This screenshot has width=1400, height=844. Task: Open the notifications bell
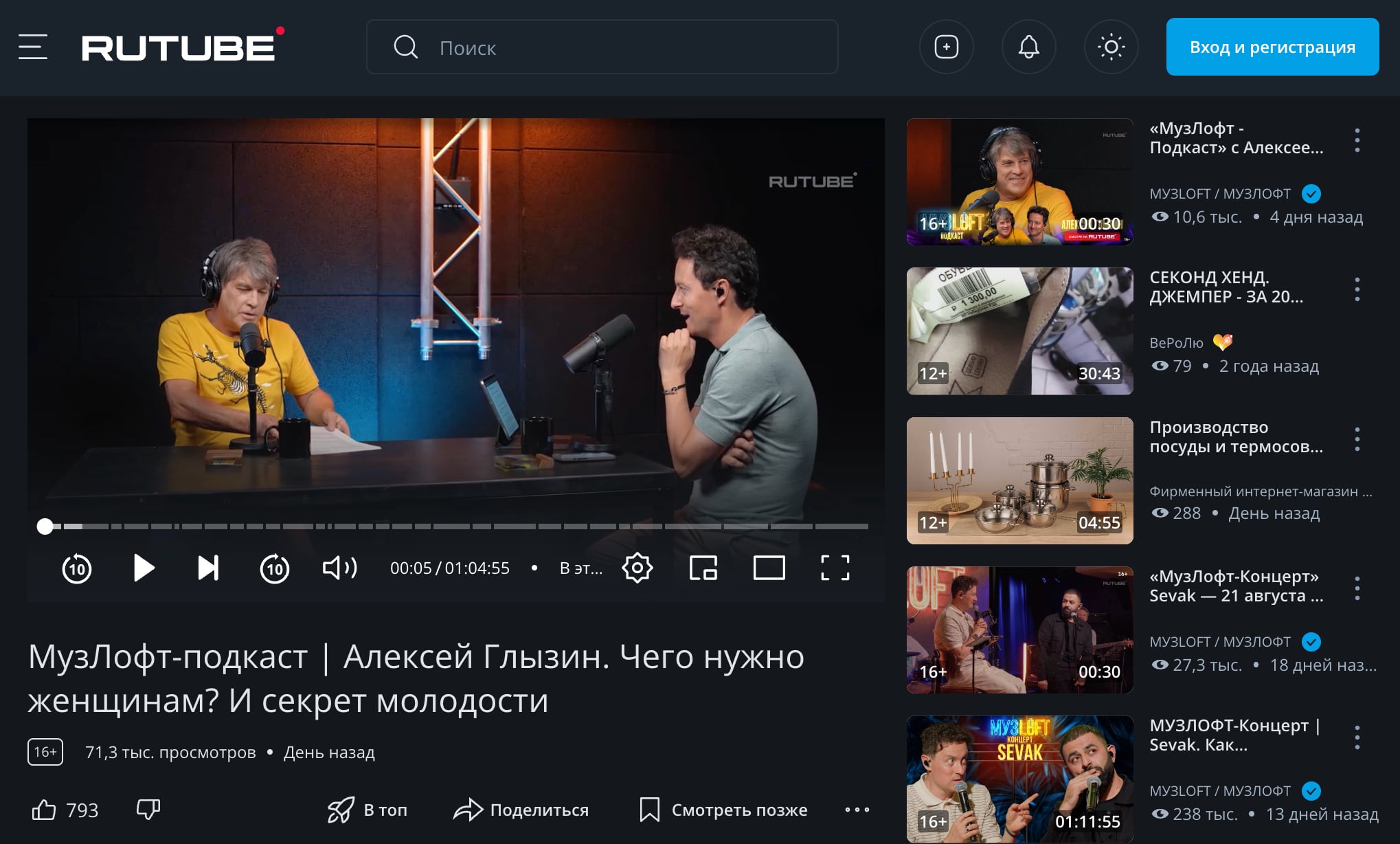pos(1028,47)
